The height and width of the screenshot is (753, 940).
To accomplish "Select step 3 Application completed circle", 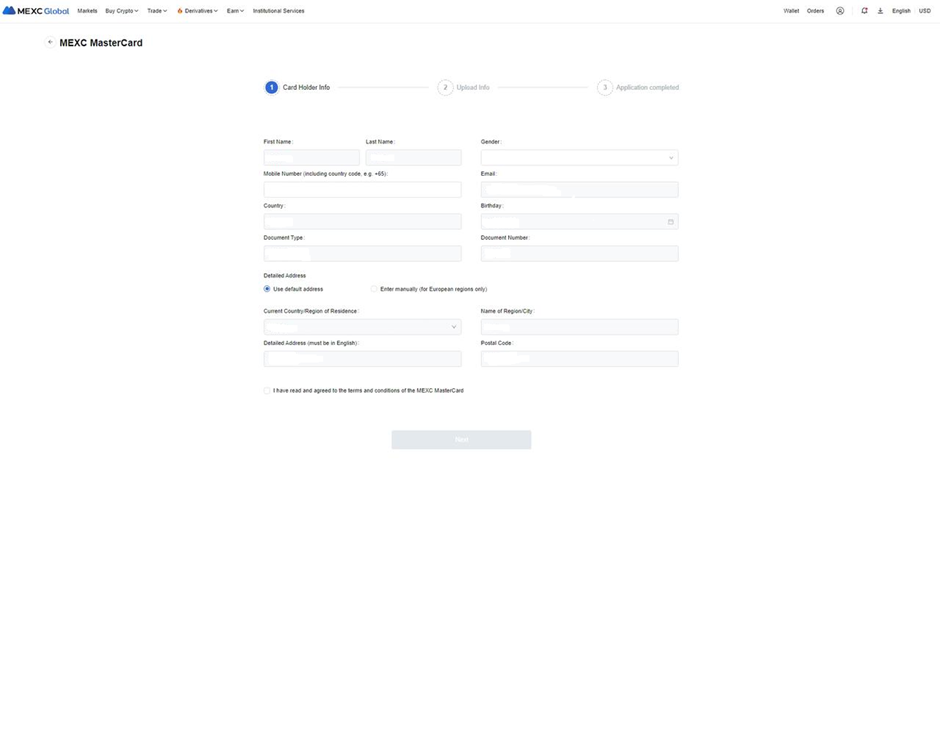I will [x=604, y=88].
